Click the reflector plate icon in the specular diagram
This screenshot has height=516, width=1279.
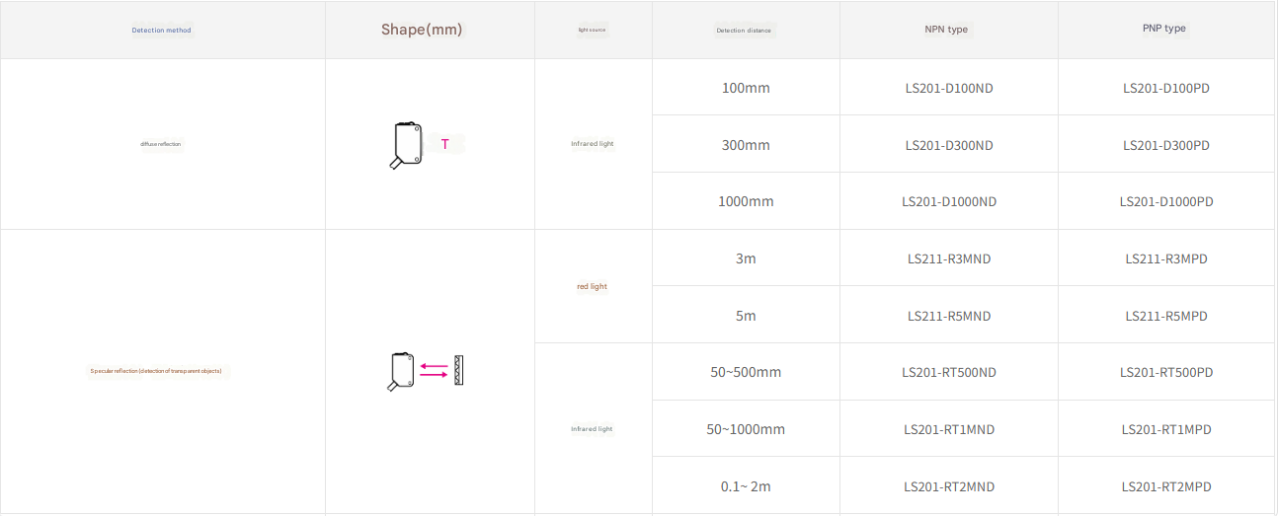pos(459,371)
